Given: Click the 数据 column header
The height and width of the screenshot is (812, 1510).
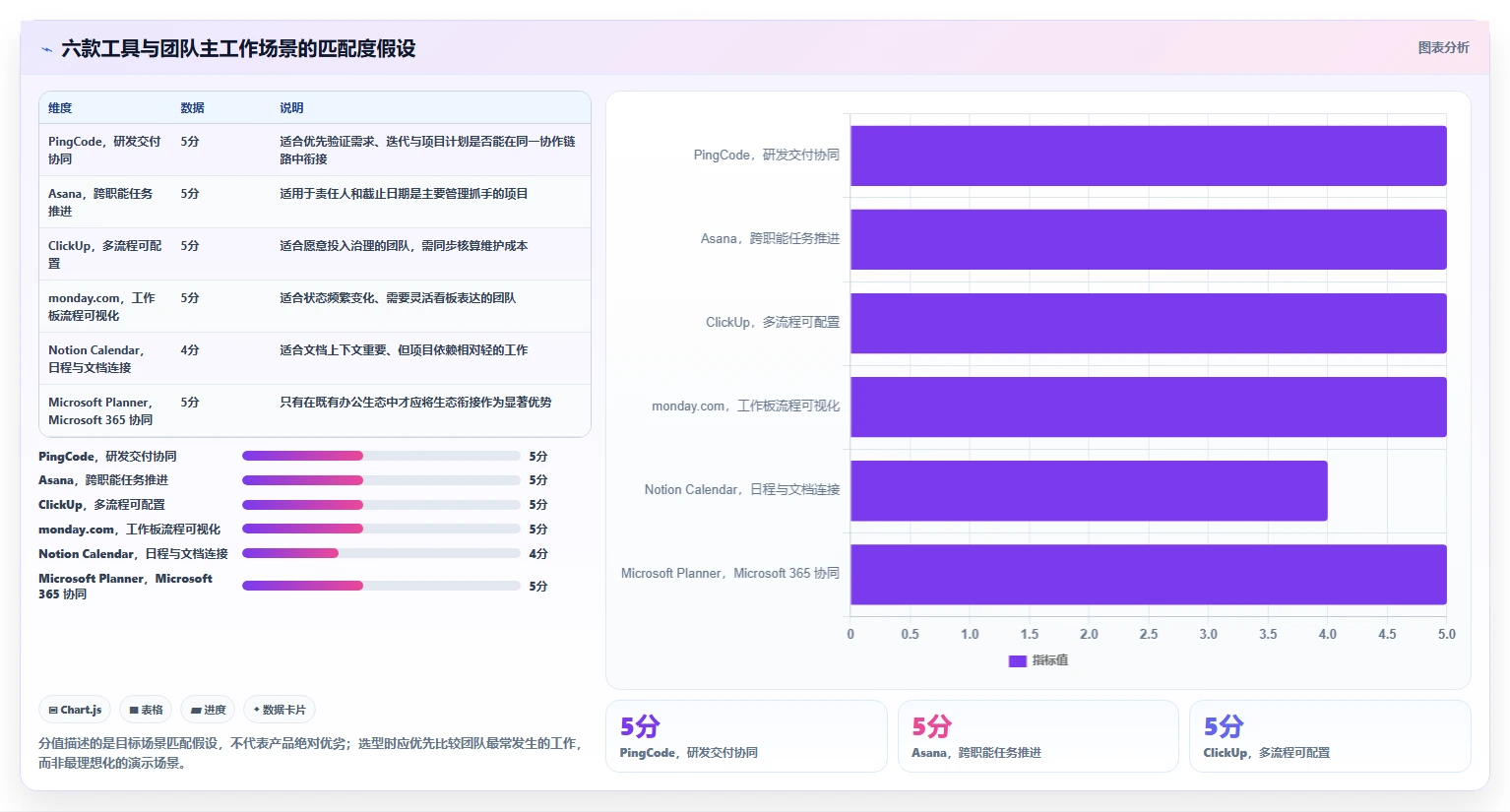Looking at the screenshot, I should [x=192, y=108].
